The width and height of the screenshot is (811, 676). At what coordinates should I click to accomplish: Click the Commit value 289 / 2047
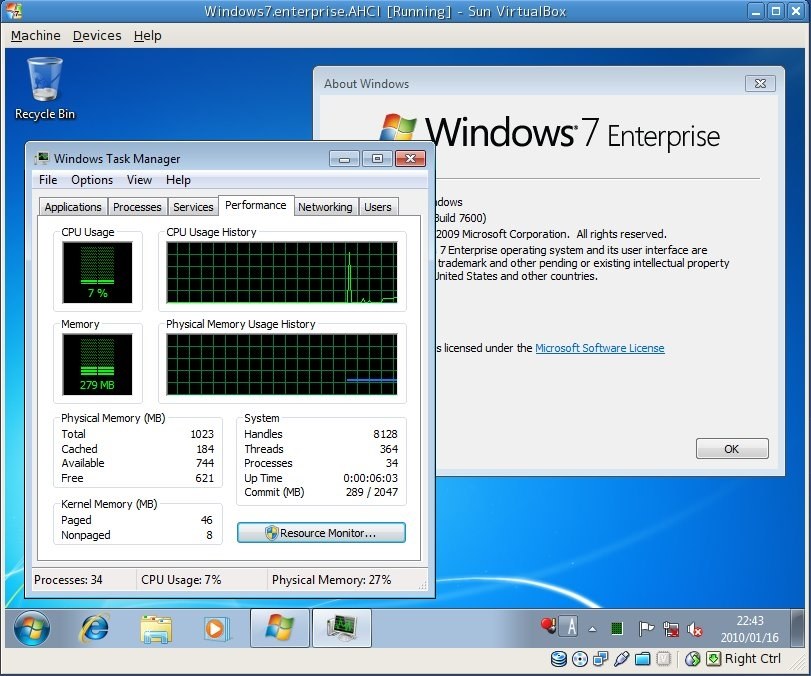coord(372,492)
